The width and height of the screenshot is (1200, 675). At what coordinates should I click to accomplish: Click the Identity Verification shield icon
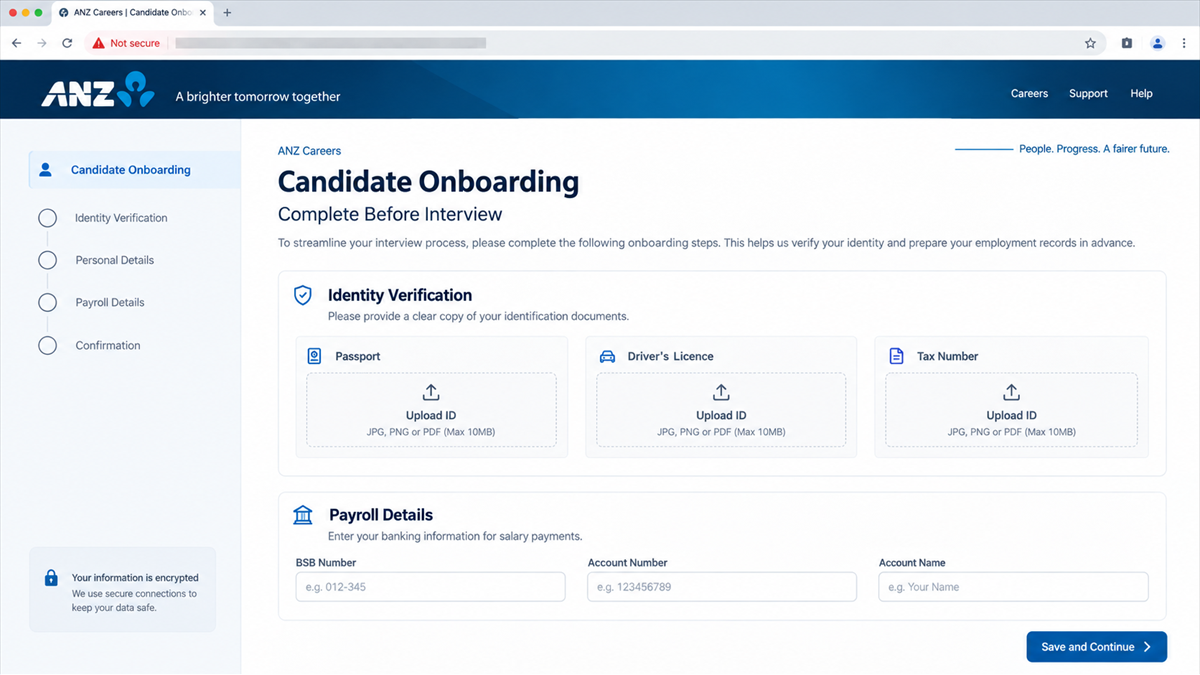tap(302, 295)
